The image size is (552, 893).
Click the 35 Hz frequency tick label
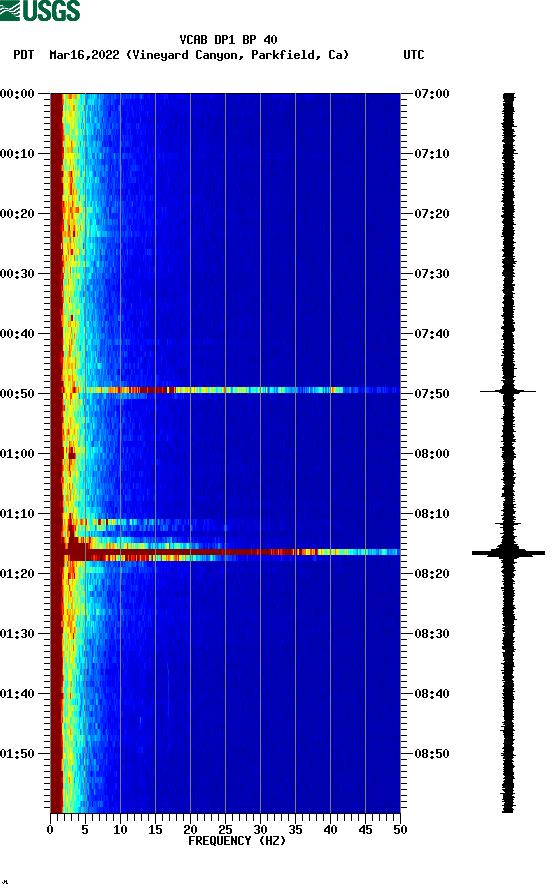pos(295,830)
